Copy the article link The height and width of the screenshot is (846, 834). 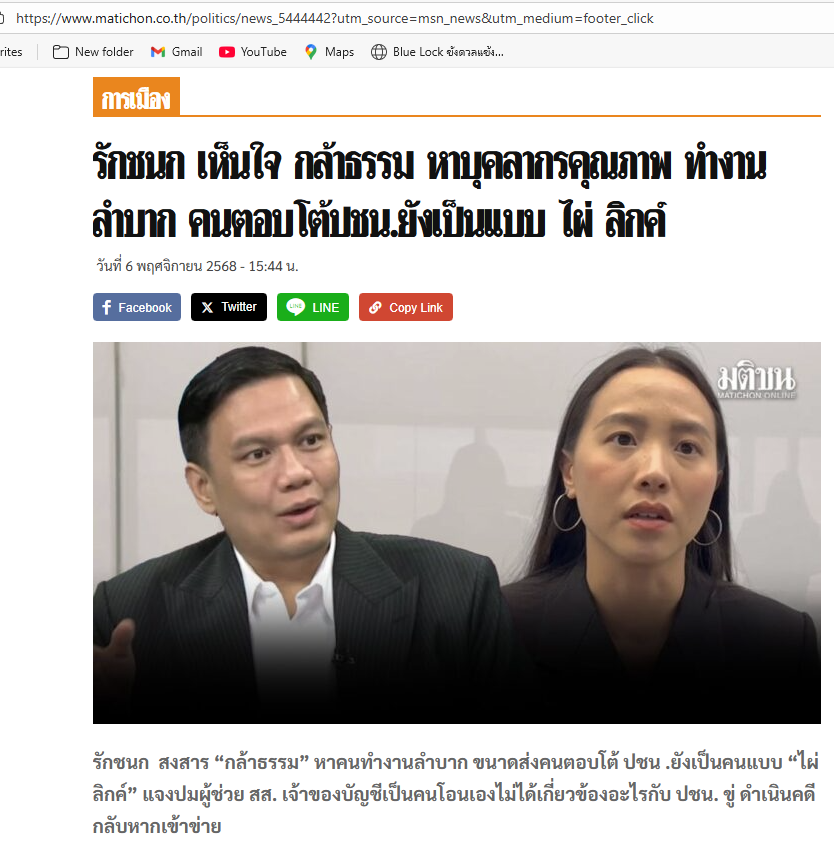tap(406, 307)
